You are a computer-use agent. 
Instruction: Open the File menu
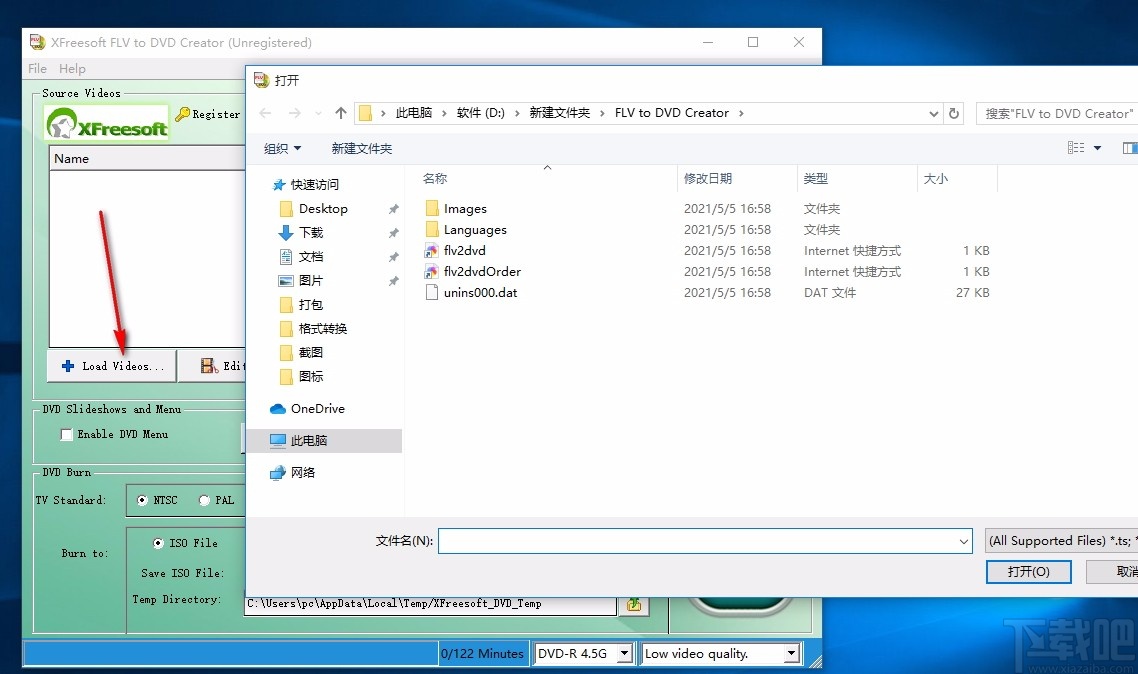pyautogui.click(x=36, y=68)
